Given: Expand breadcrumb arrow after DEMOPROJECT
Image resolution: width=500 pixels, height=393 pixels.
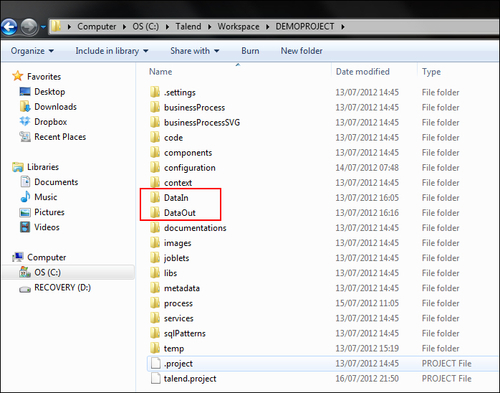Looking at the screenshot, I should point(342,27).
